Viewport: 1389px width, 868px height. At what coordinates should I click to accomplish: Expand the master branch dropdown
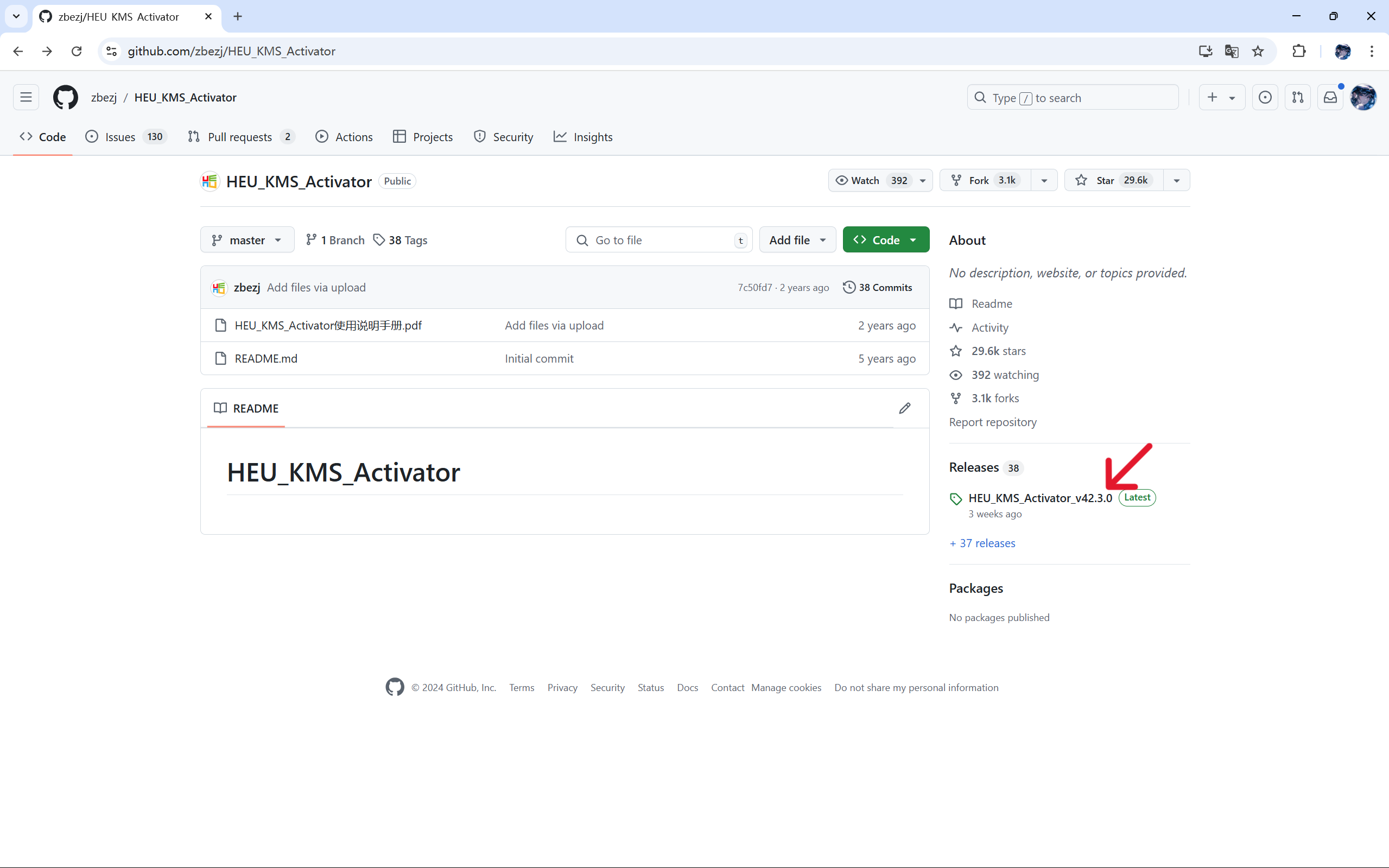pos(248,240)
